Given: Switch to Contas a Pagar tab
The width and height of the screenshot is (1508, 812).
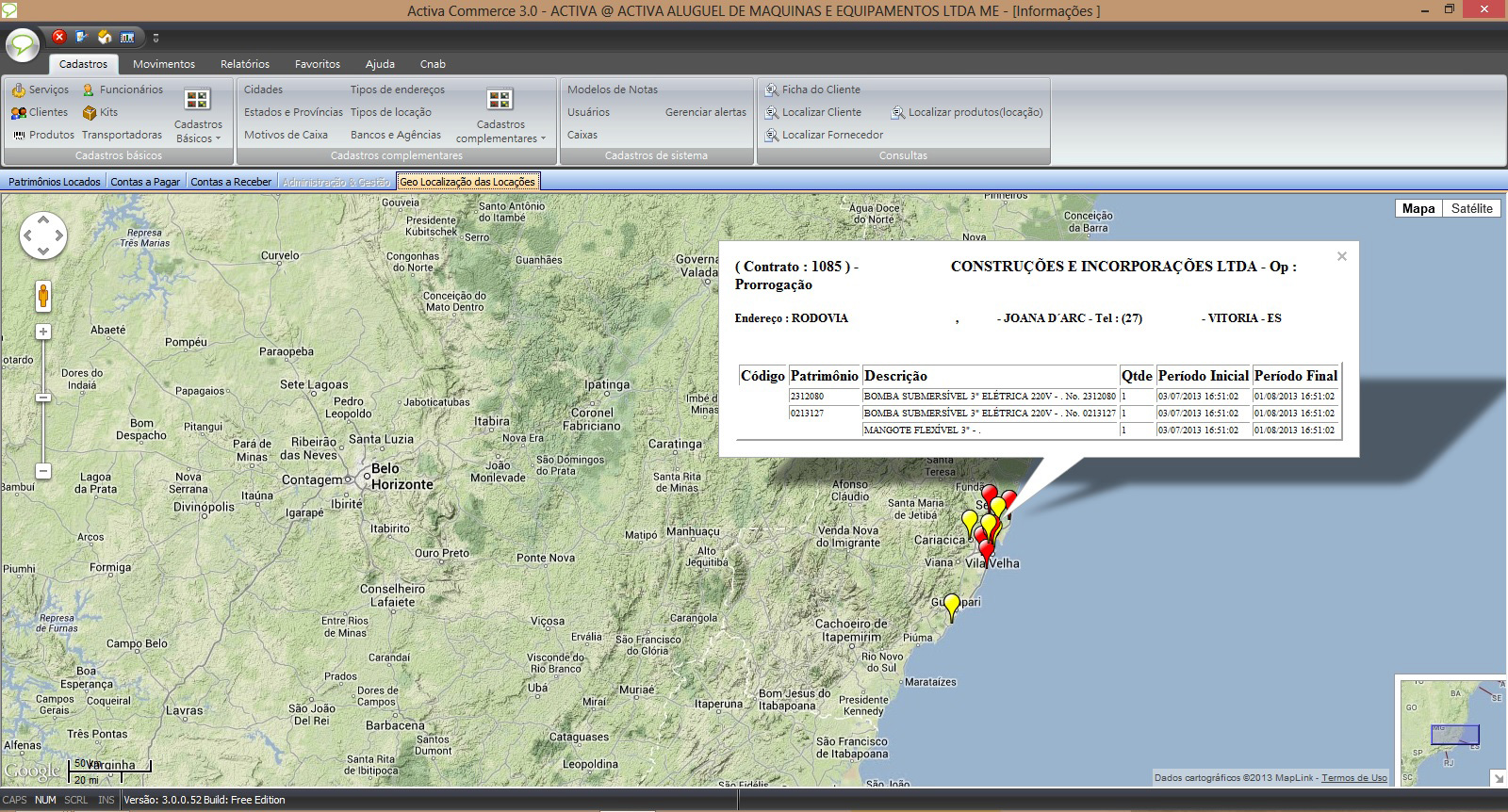Looking at the screenshot, I should point(145,182).
